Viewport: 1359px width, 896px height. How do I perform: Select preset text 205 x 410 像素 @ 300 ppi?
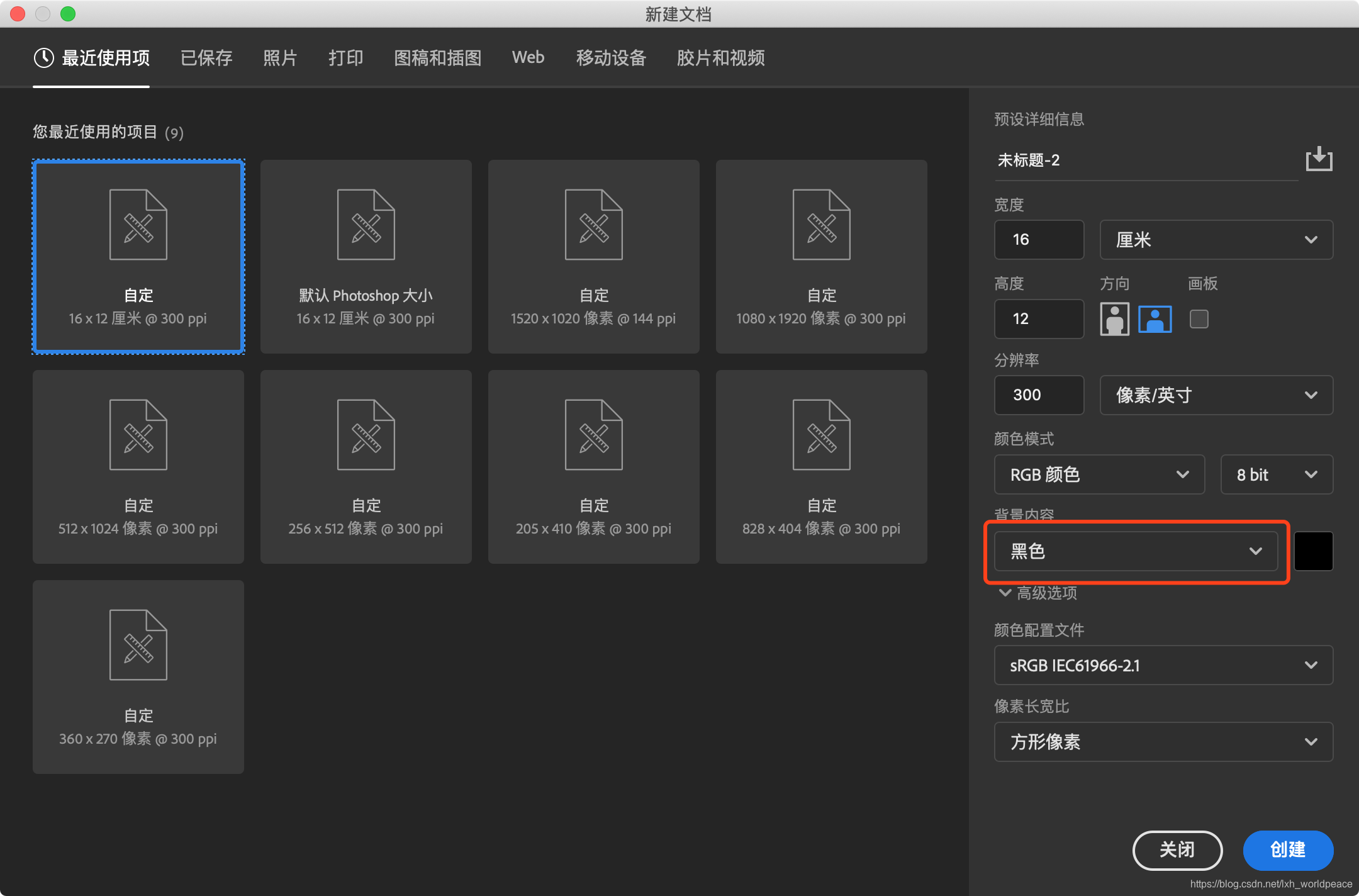click(594, 529)
